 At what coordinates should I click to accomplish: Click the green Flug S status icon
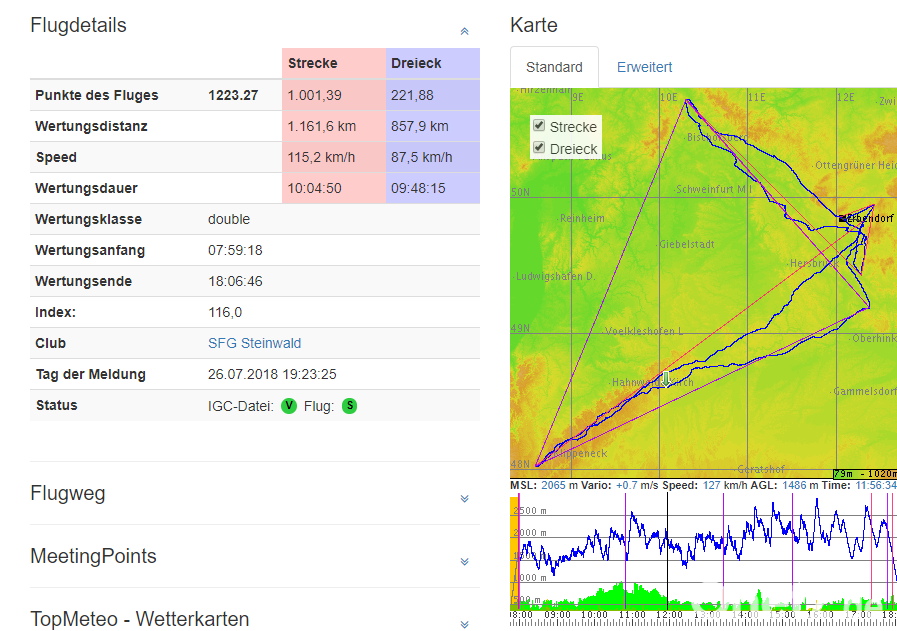click(350, 406)
